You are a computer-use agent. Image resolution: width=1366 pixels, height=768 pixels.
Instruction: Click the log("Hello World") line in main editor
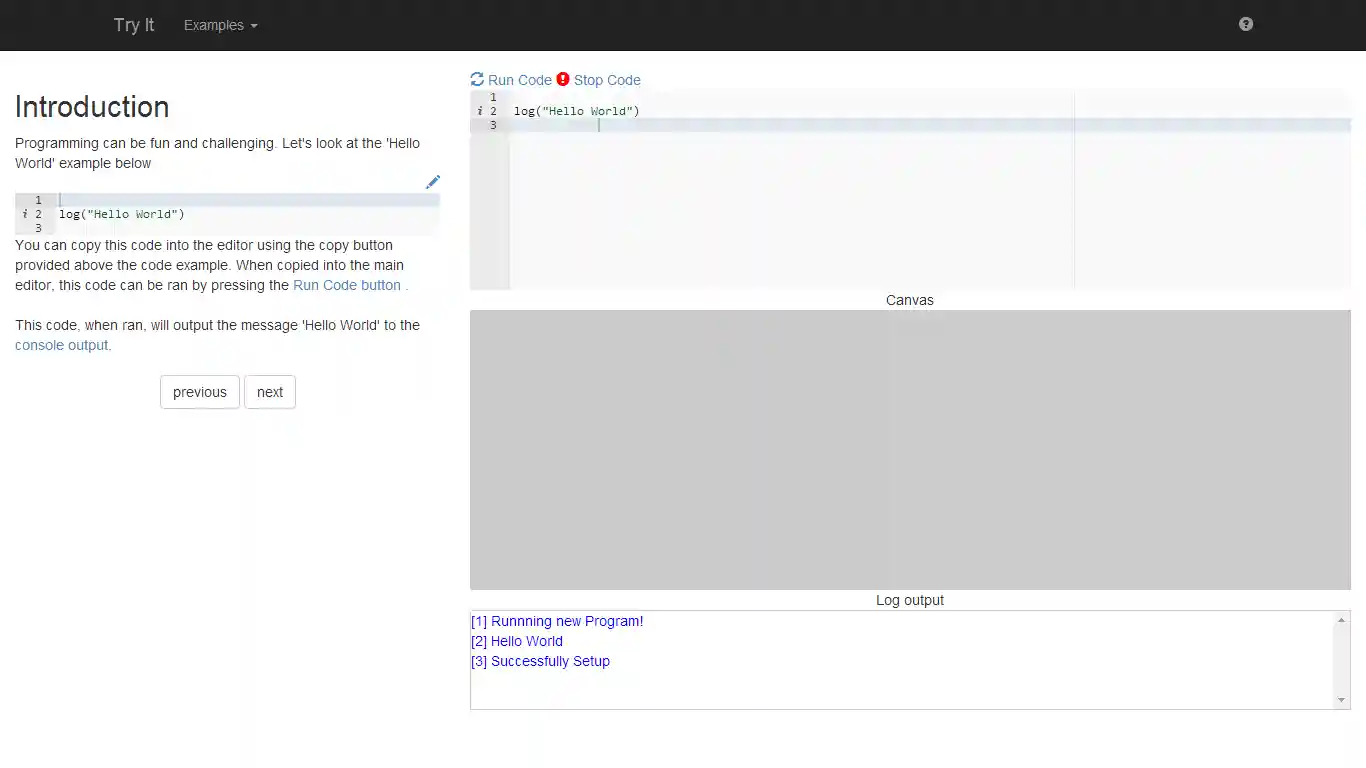click(x=576, y=111)
